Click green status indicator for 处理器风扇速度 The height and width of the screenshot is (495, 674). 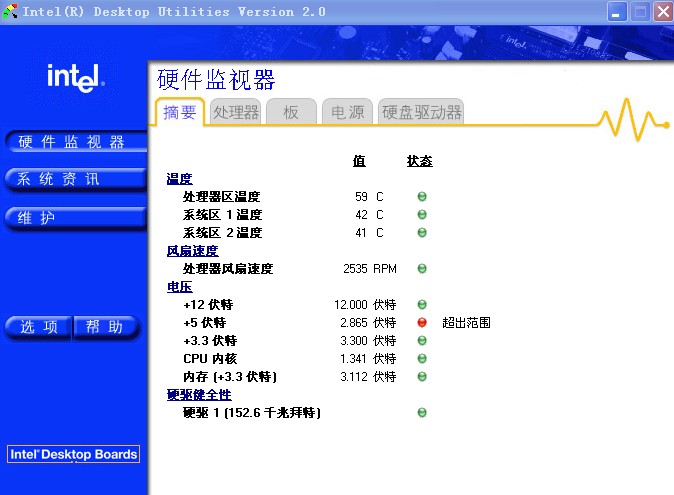pyautogui.click(x=422, y=269)
